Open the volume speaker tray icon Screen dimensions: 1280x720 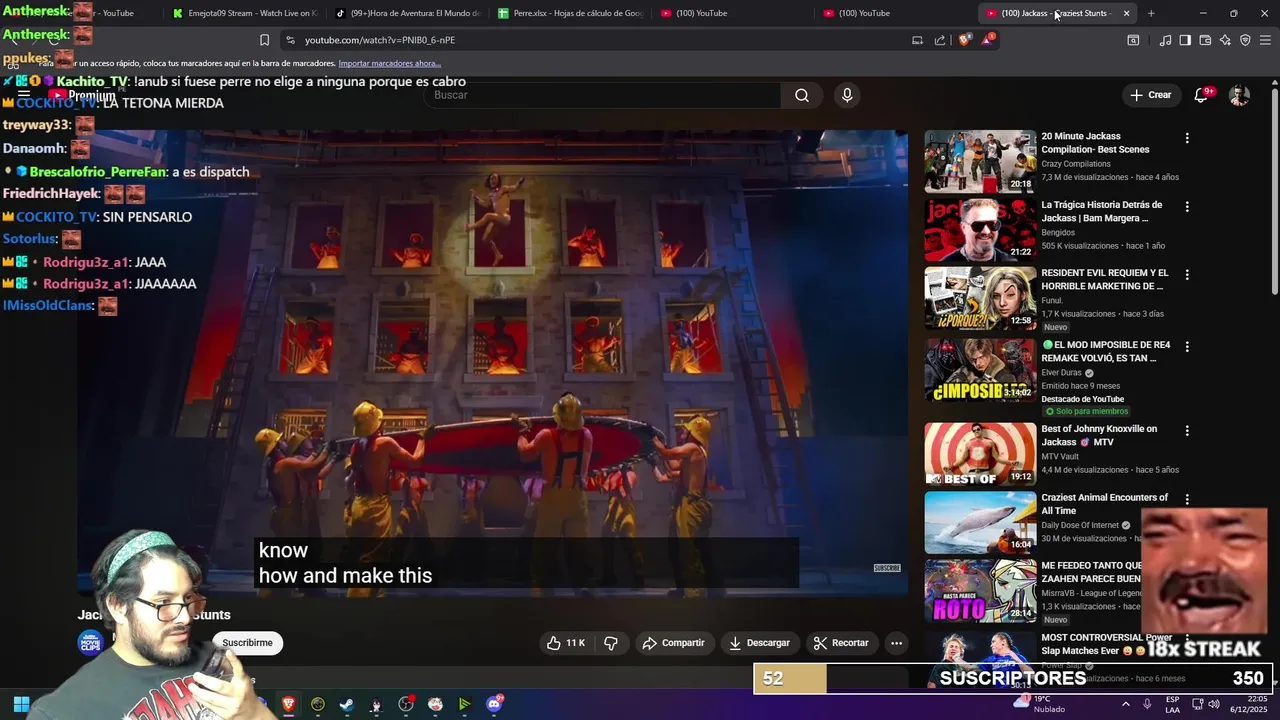(x=1214, y=704)
